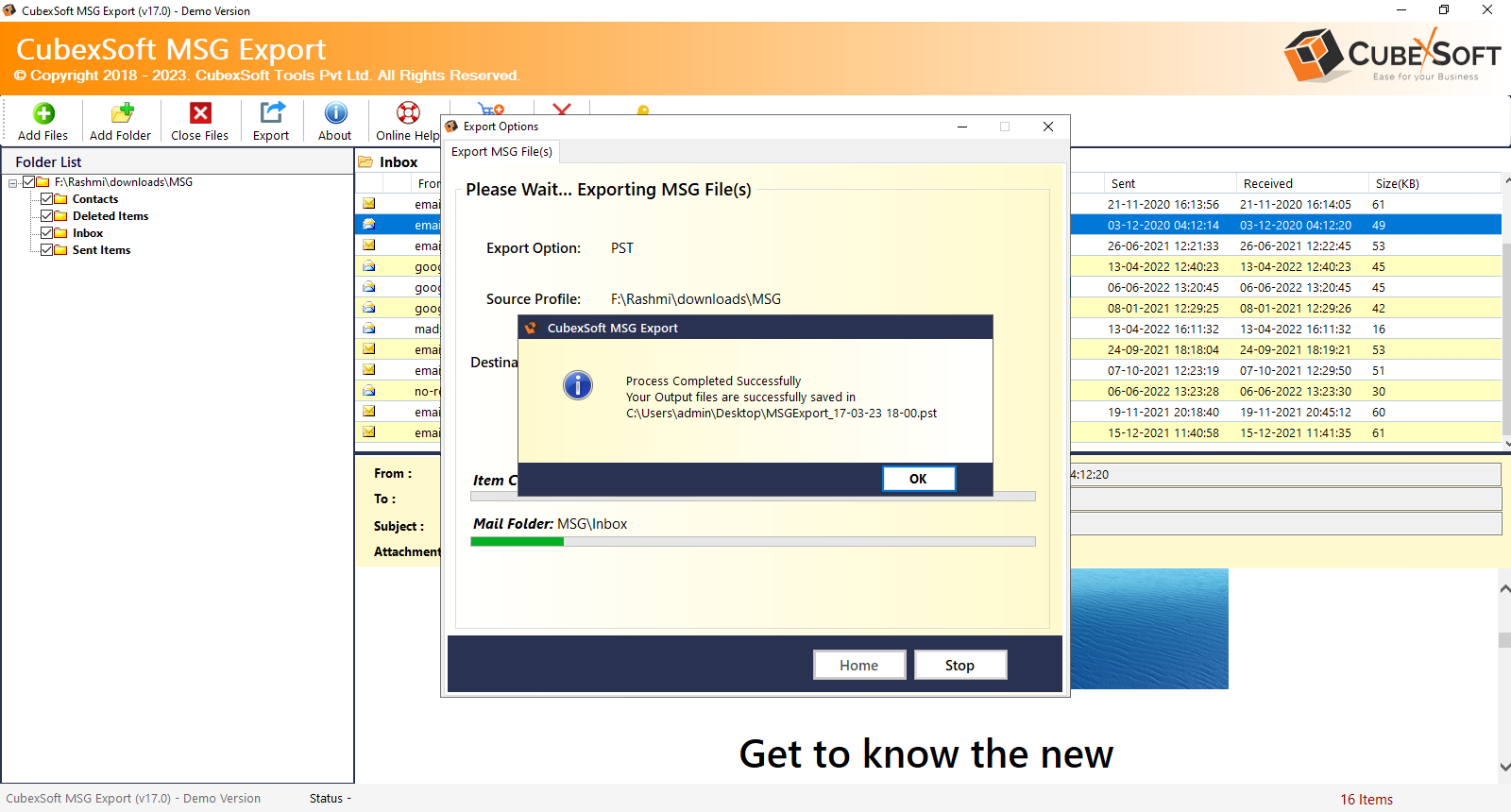Click the Received column header

(x=1267, y=184)
